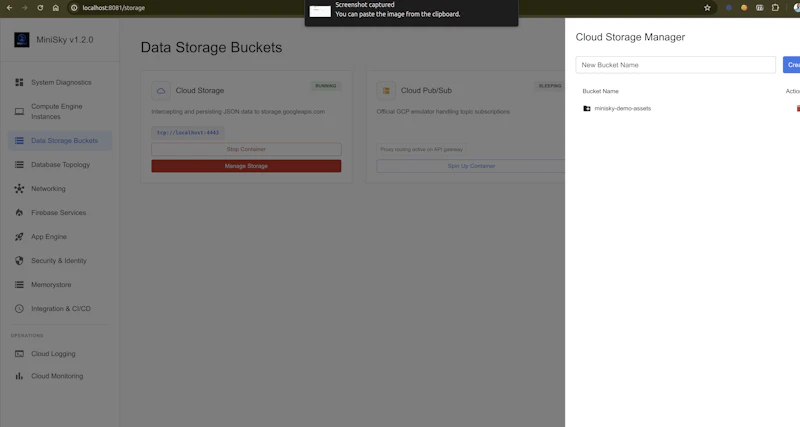Click the tcp://localhost:4443 endpoint chip

188,133
